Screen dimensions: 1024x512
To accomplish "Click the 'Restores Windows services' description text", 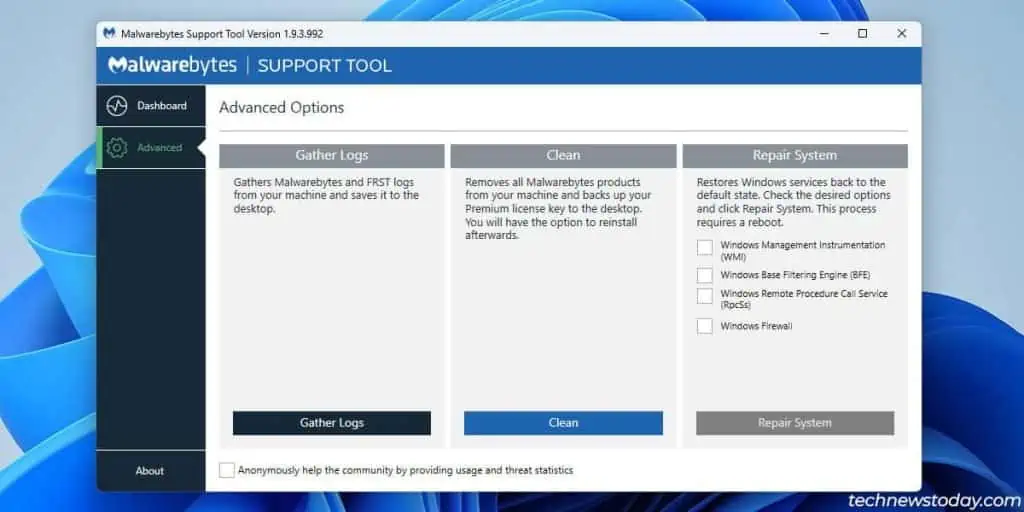I will coord(793,202).
